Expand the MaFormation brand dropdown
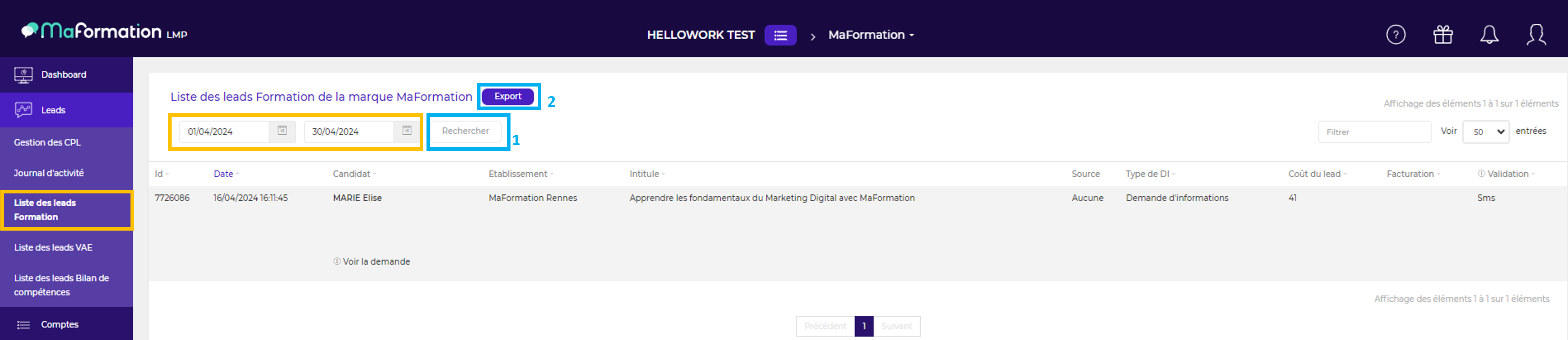This screenshot has width=1568, height=340. (871, 35)
